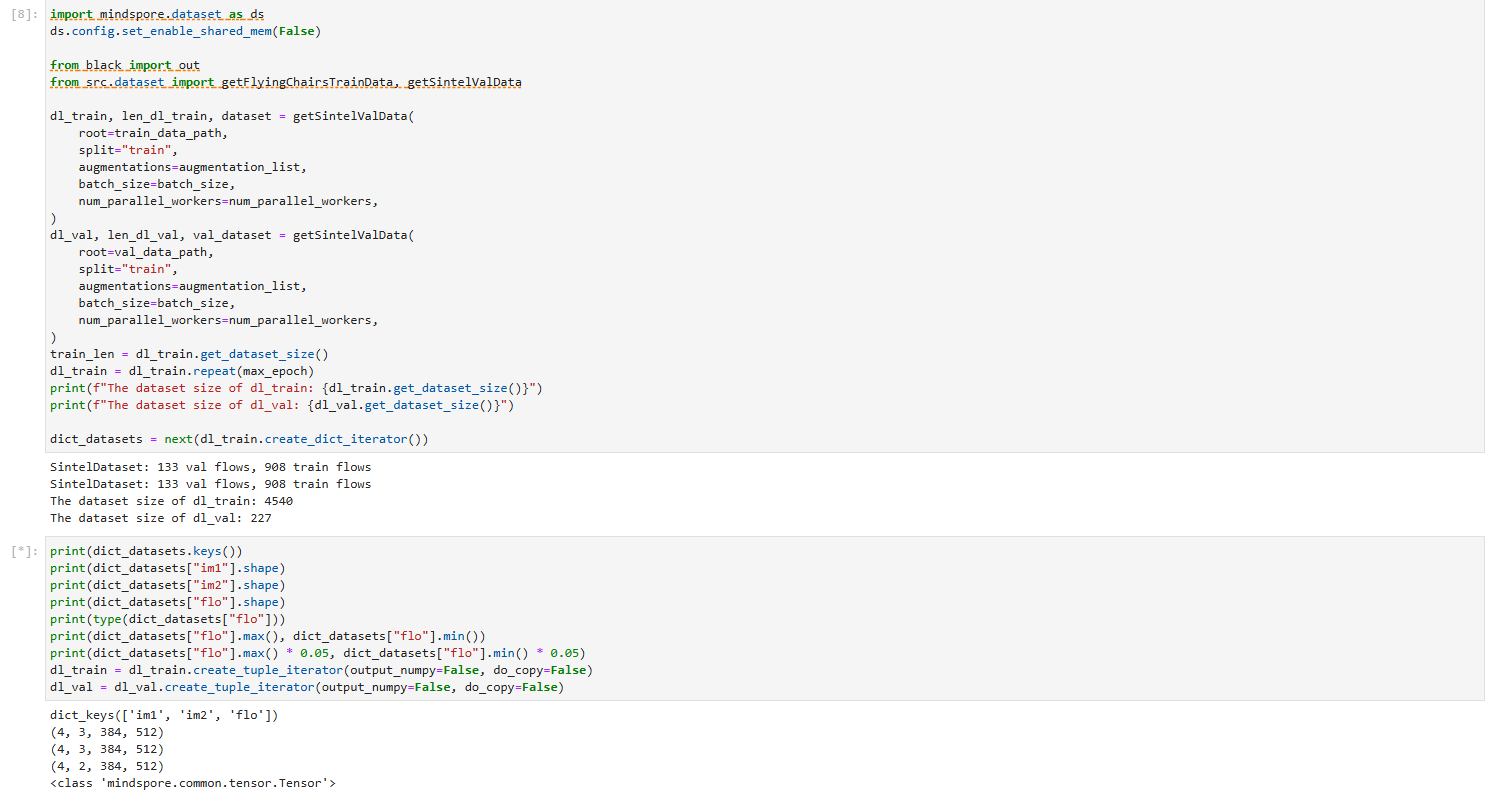The height and width of the screenshot is (791, 1485).
Task: Click the print line multiplying flo max by 0.05
Action: 318,653
